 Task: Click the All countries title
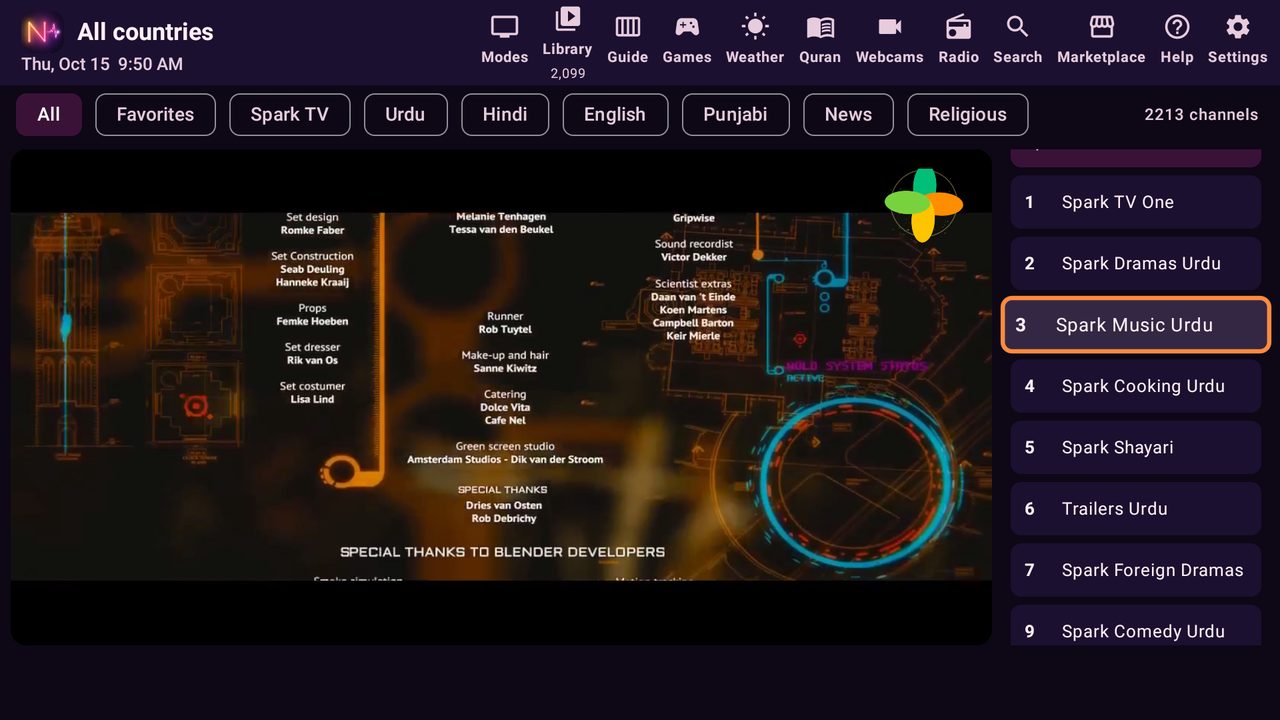[145, 32]
